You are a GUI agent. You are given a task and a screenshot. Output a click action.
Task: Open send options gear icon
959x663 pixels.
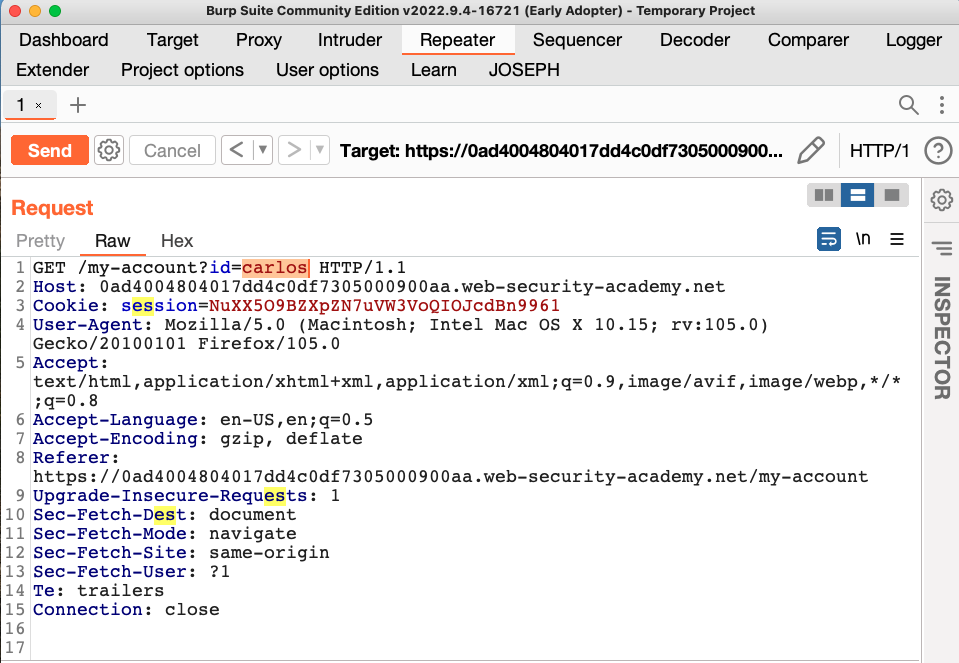point(109,150)
